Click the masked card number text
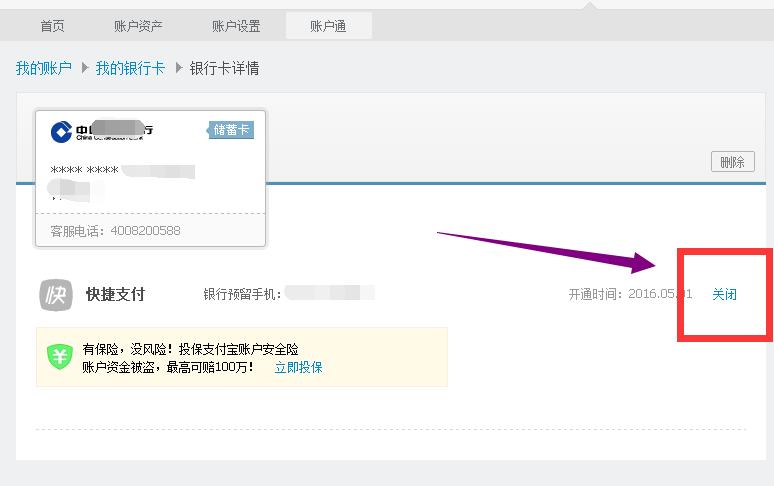This screenshot has width=774, height=486. (122, 171)
